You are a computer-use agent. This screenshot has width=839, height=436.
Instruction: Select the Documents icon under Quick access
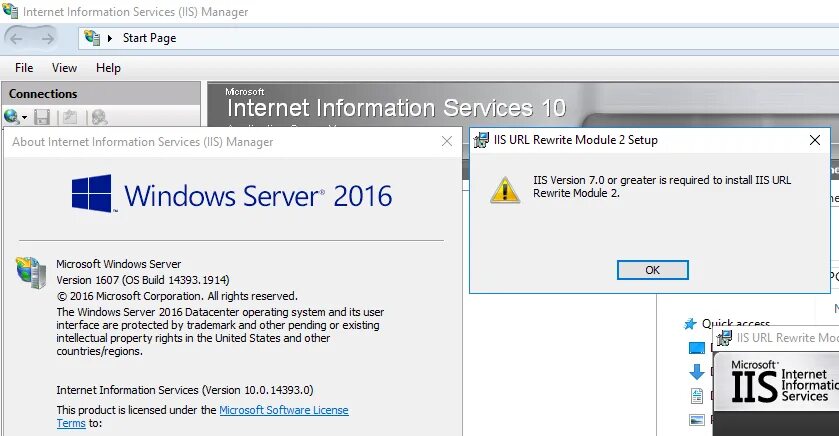coord(697,396)
